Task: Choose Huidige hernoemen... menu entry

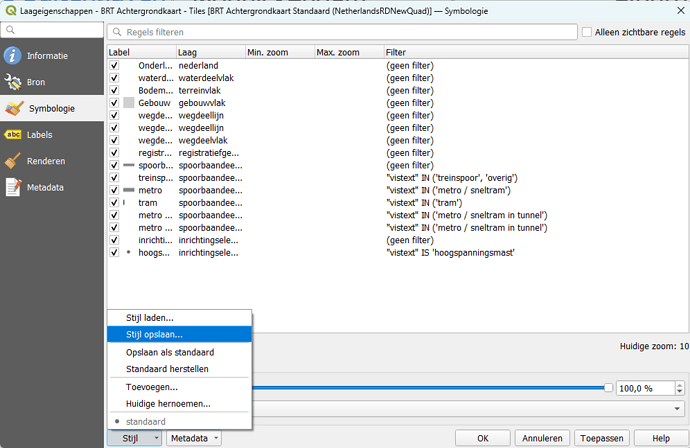Action: 180,404
